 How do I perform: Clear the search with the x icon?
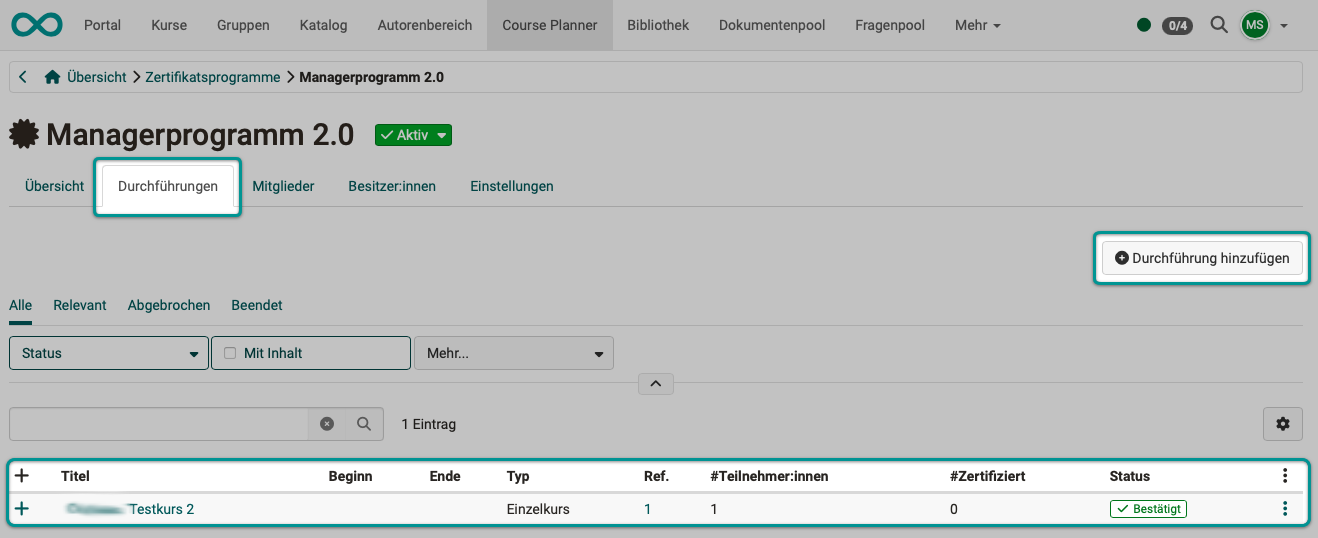(x=327, y=424)
